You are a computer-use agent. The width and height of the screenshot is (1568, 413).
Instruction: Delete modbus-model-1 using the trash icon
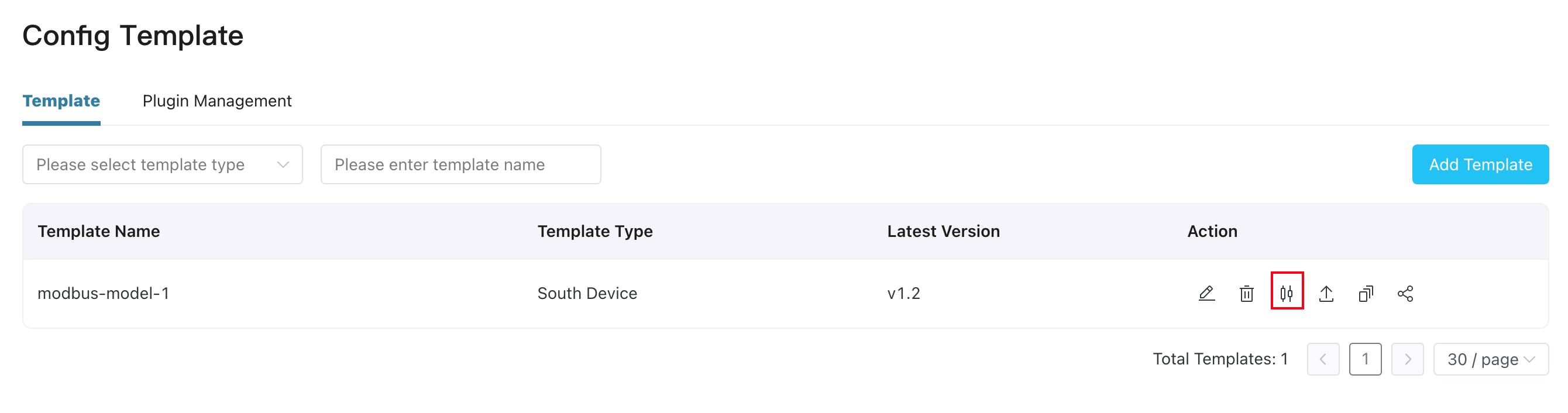1246,294
